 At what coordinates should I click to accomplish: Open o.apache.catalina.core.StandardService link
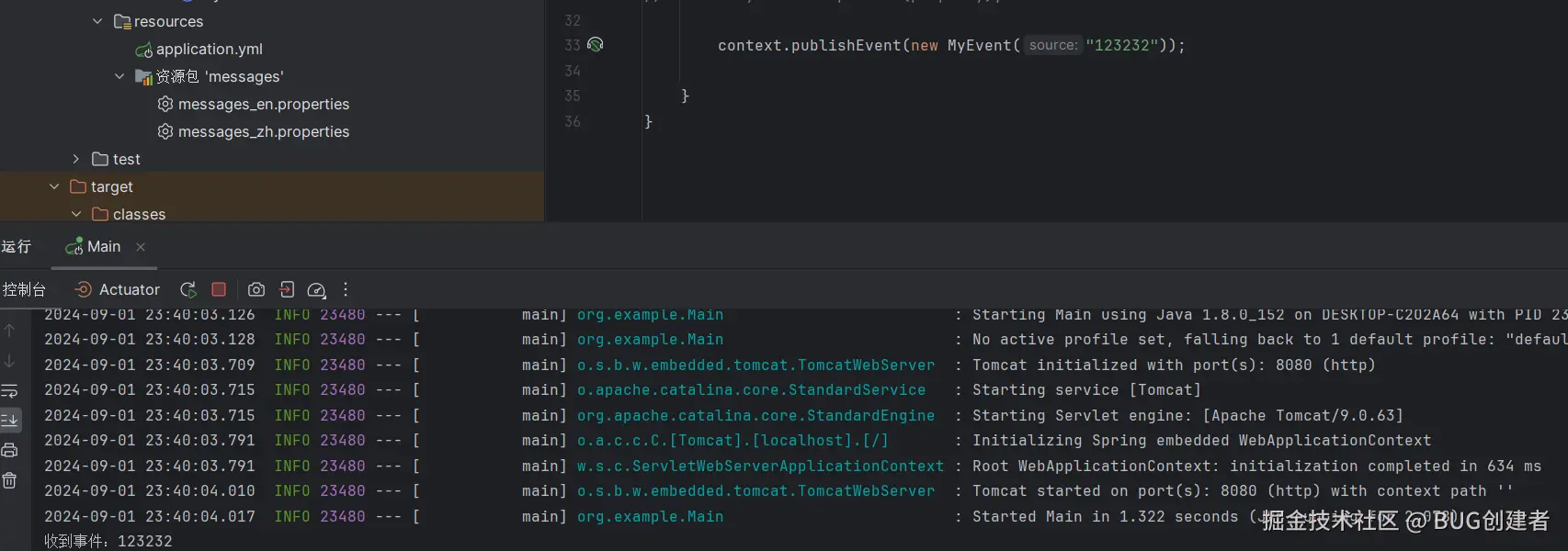pos(751,390)
